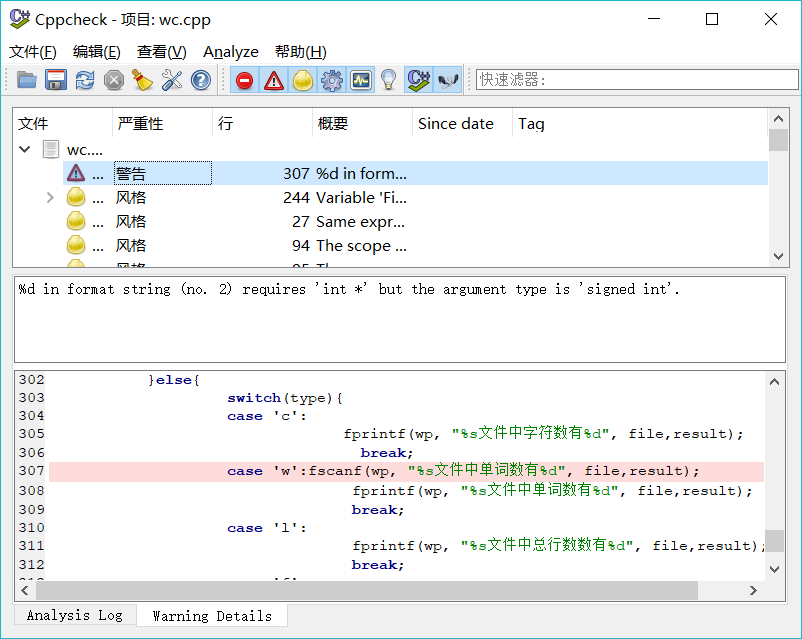
Task: Select the warning triangle icon on line 307 row
Action: (76, 173)
